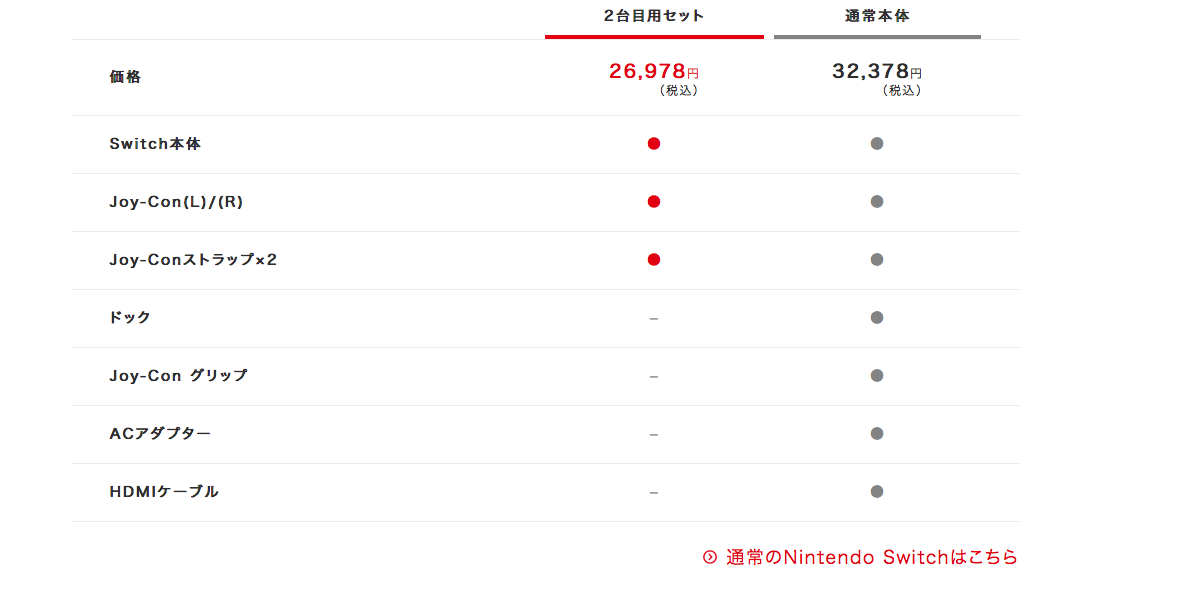Screen dimensions: 1203x599
Task: Click the arrow icon beside 通常のNintendo Switch link
Action: click(710, 557)
